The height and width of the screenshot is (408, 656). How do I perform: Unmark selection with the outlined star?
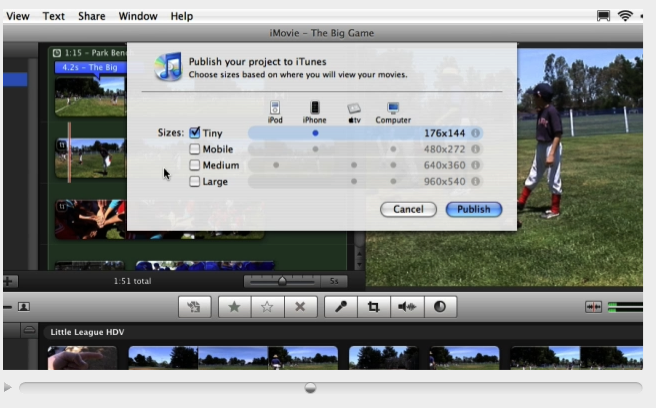(x=267, y=307)
